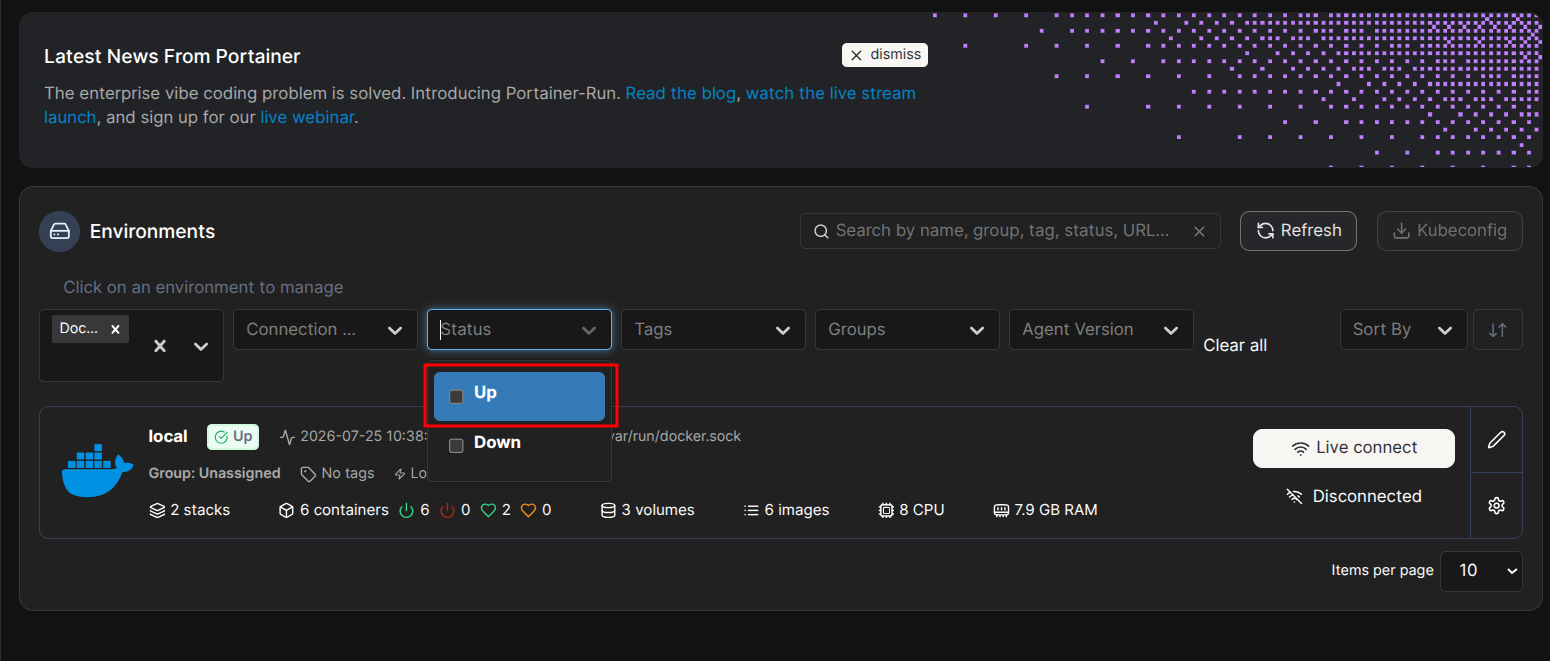The width and height of the screenshot is (1550, 661).
Task: Click the stopped containers red icon
Action: coord(447,510)
